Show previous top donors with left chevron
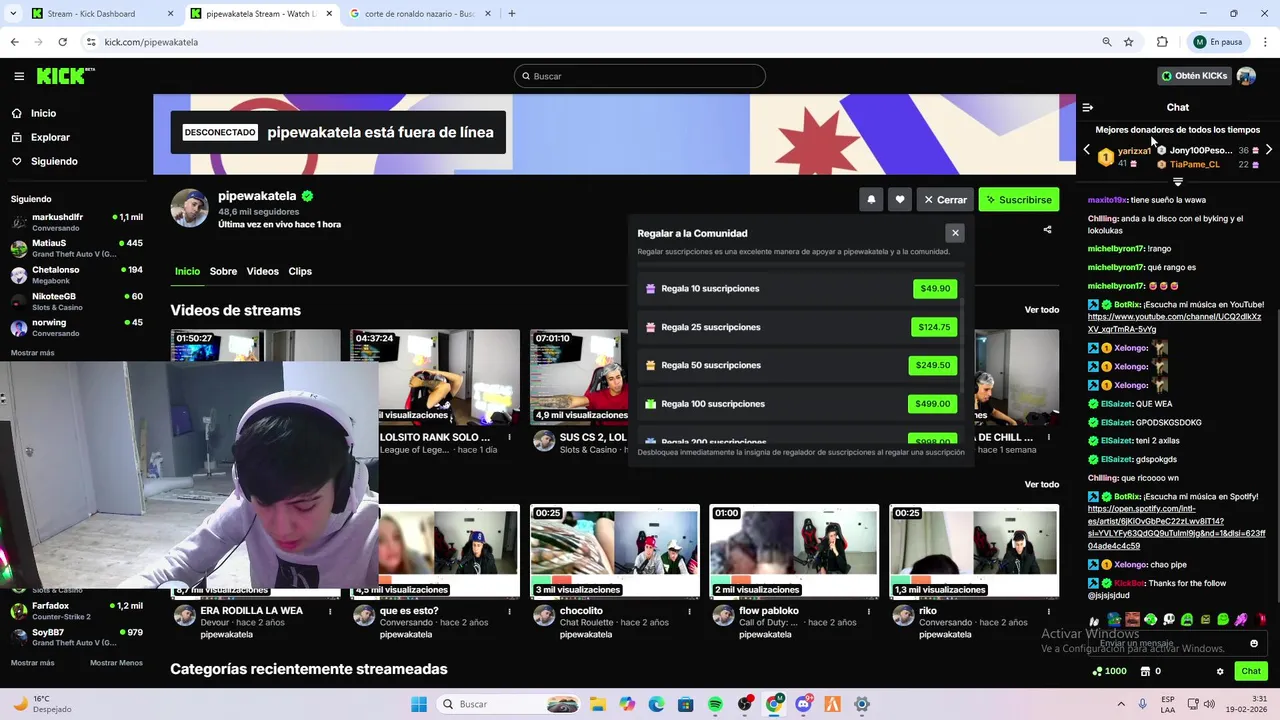 tap(1087, 150)
